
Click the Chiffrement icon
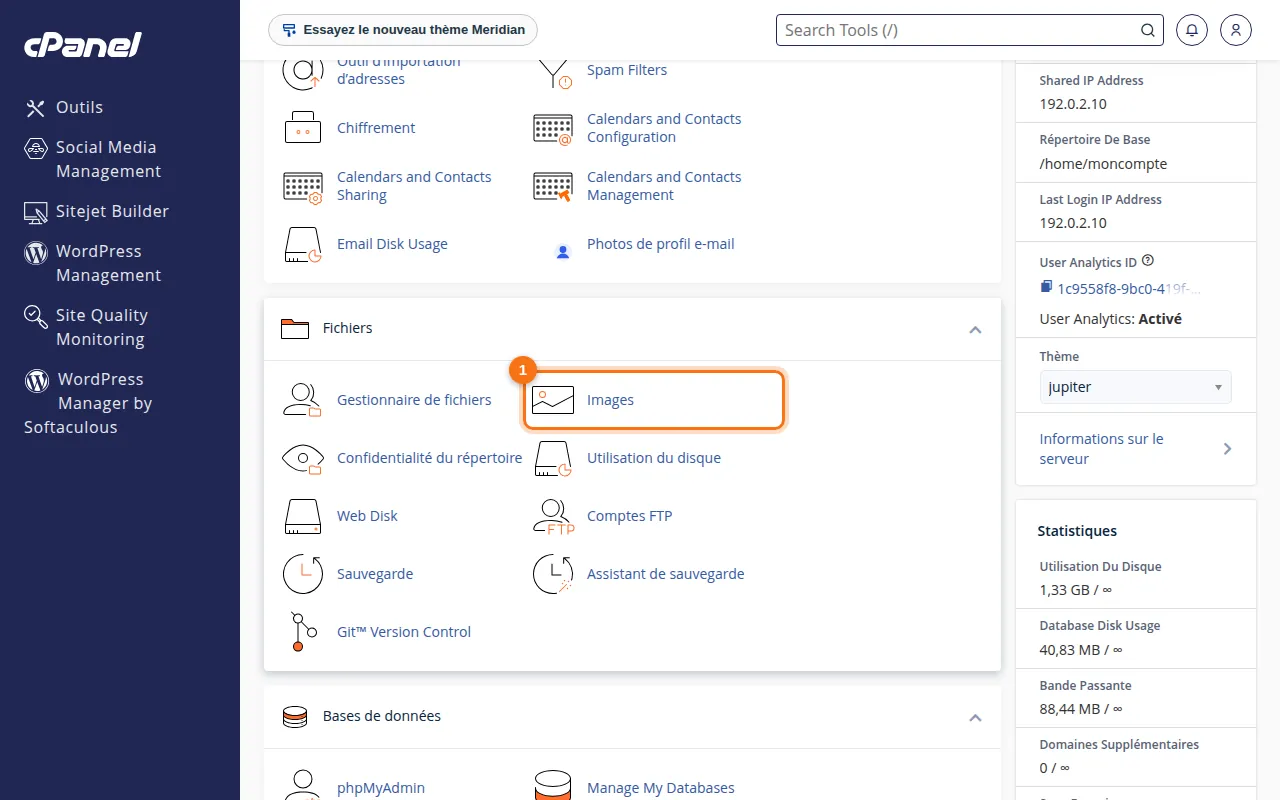pyautogui.click(x=302, y=128)
